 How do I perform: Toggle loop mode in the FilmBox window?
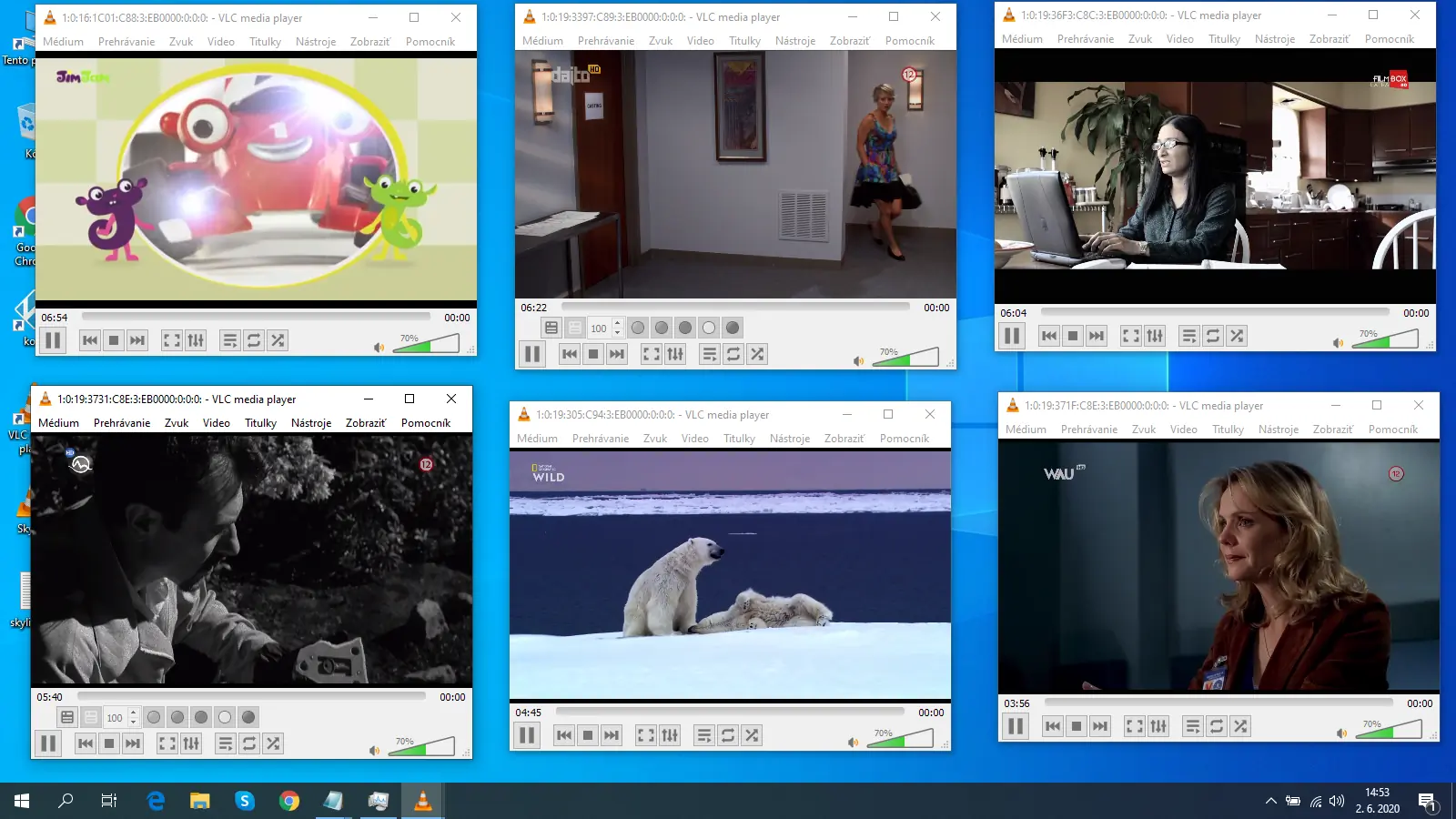(x=1213, y=336)
